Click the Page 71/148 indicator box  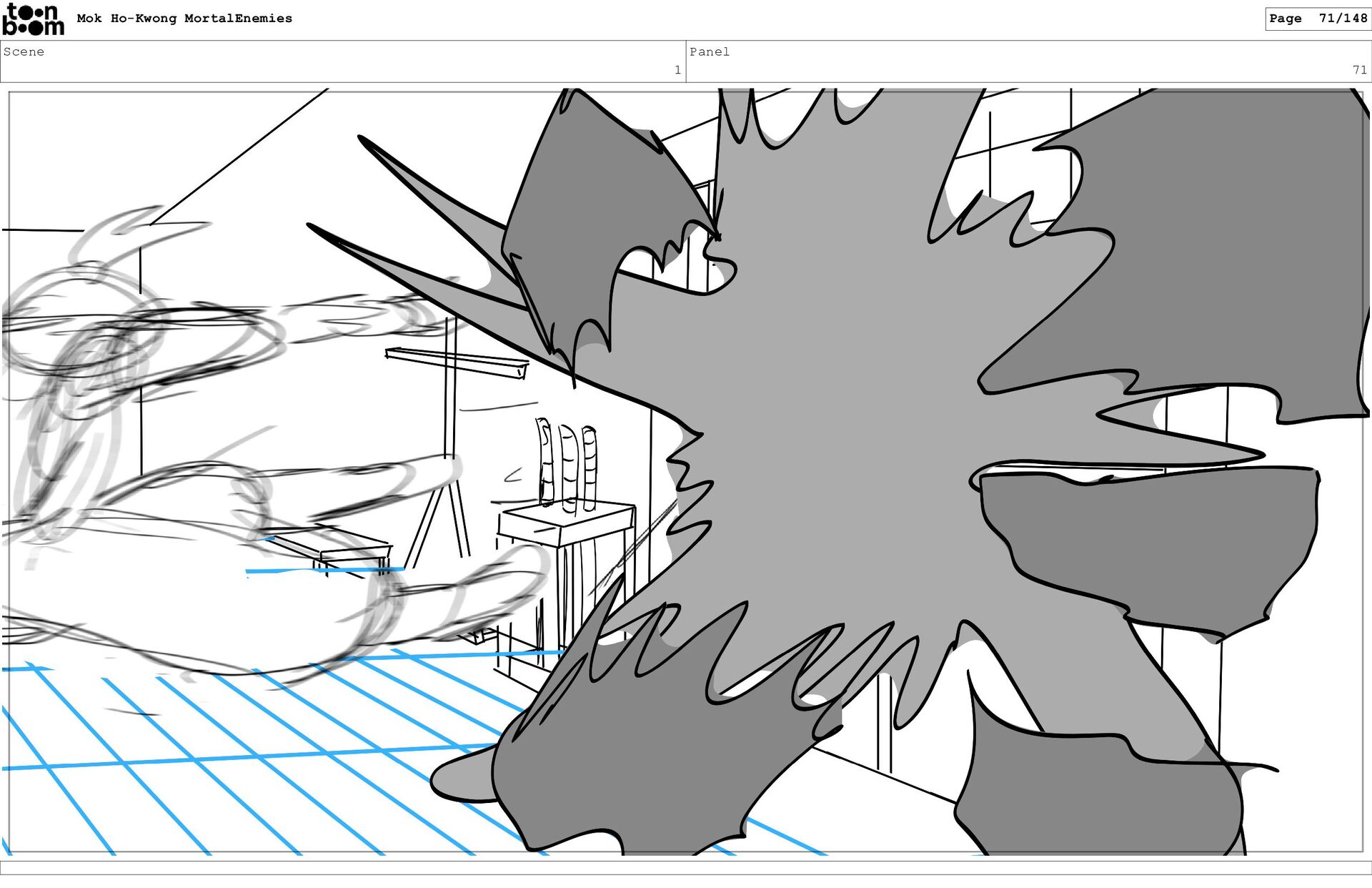1317,19
